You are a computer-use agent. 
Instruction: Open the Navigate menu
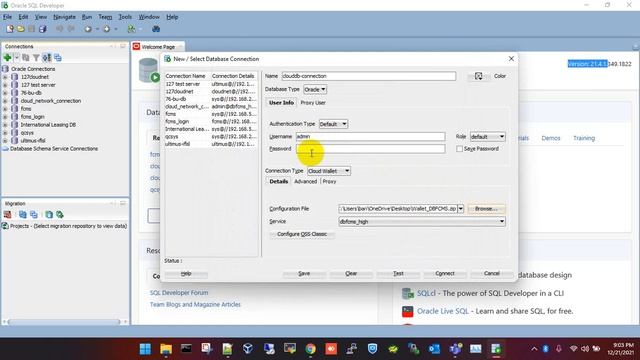tap(64, 17)
